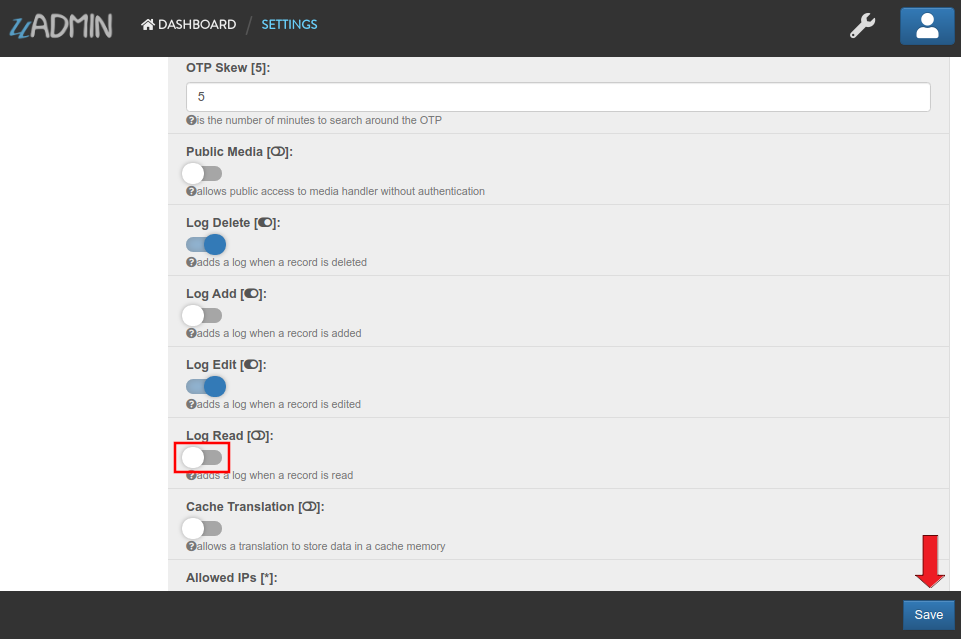This screenshot has width=961, height=639.
Task: Turn off the Log Edit toggle
Action: [x=206, y=387]
